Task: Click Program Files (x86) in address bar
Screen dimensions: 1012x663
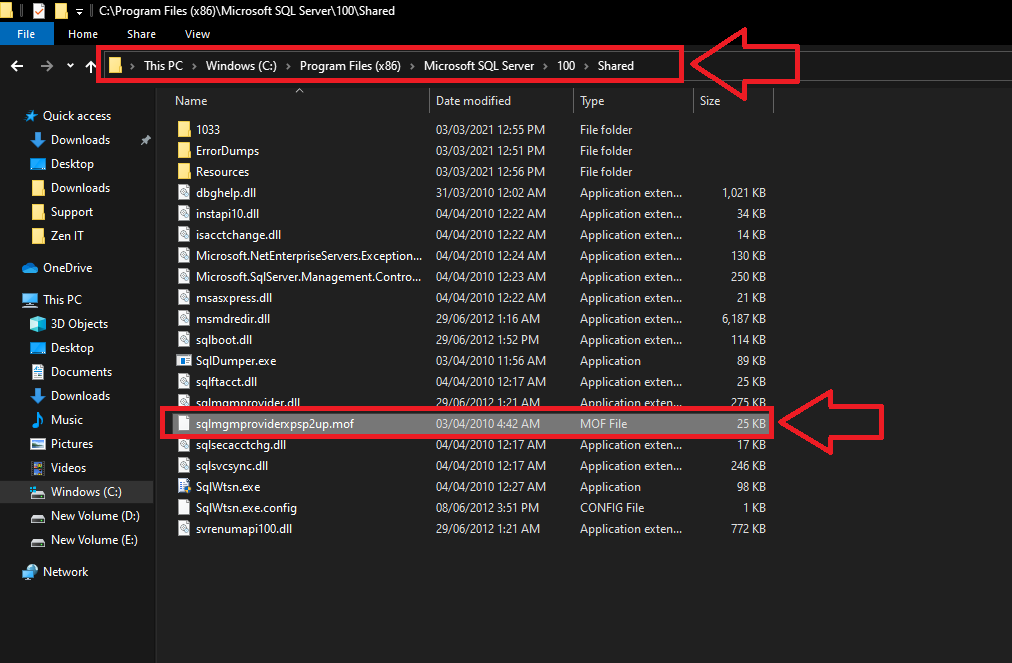Action: 350,66
